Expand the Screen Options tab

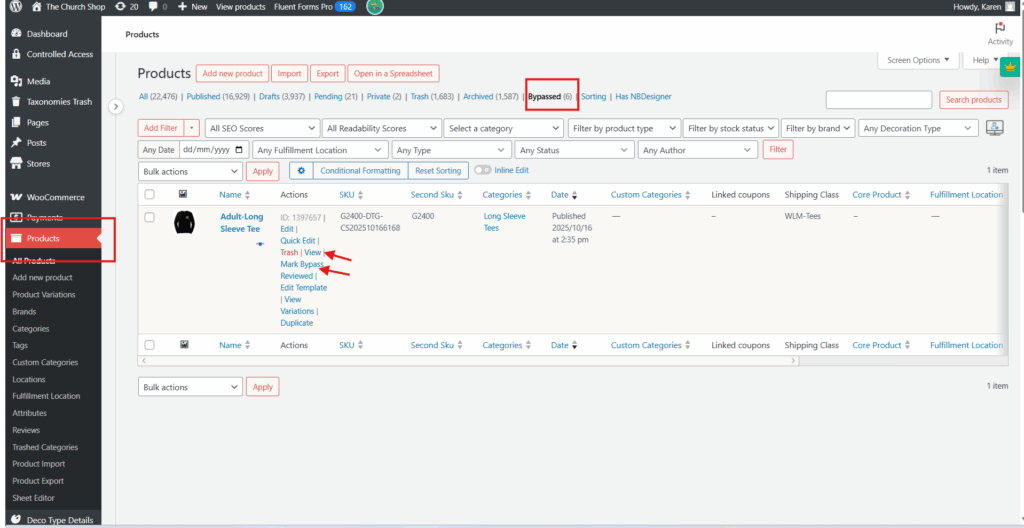[x=918, y=60]
